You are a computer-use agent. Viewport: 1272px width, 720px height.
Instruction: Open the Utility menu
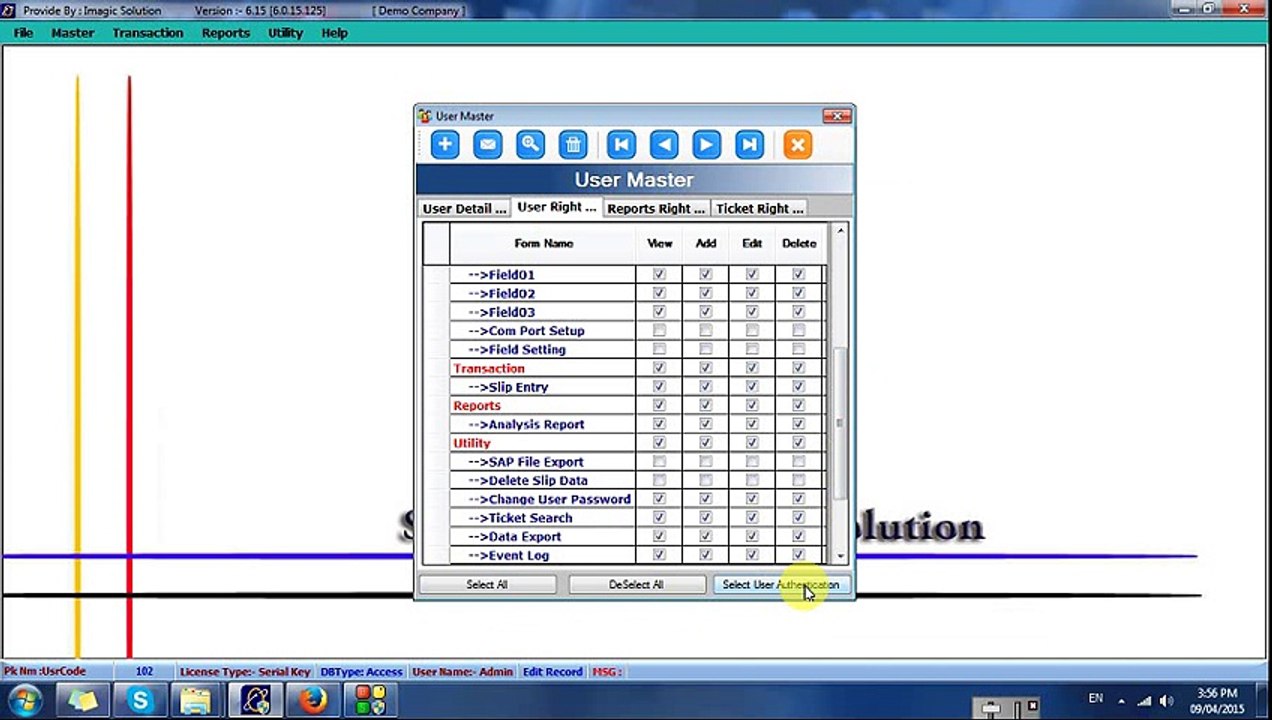coord(285,33)
